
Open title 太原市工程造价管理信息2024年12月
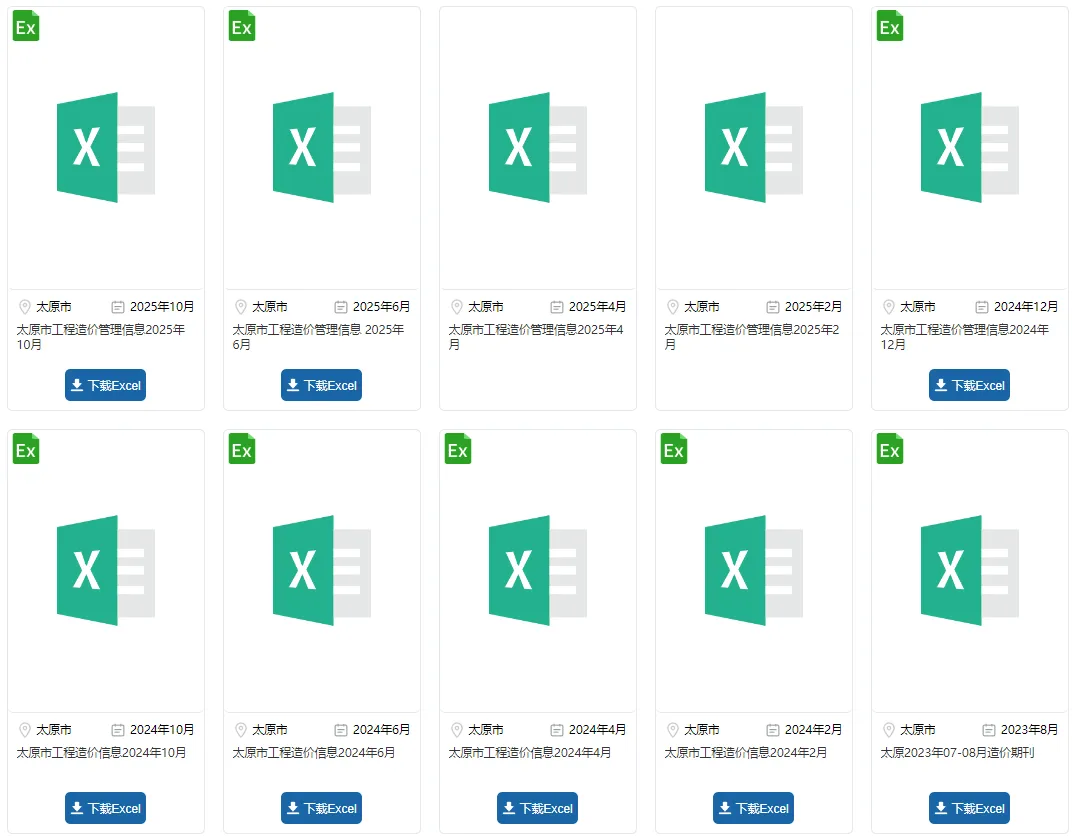pos(965,337)
